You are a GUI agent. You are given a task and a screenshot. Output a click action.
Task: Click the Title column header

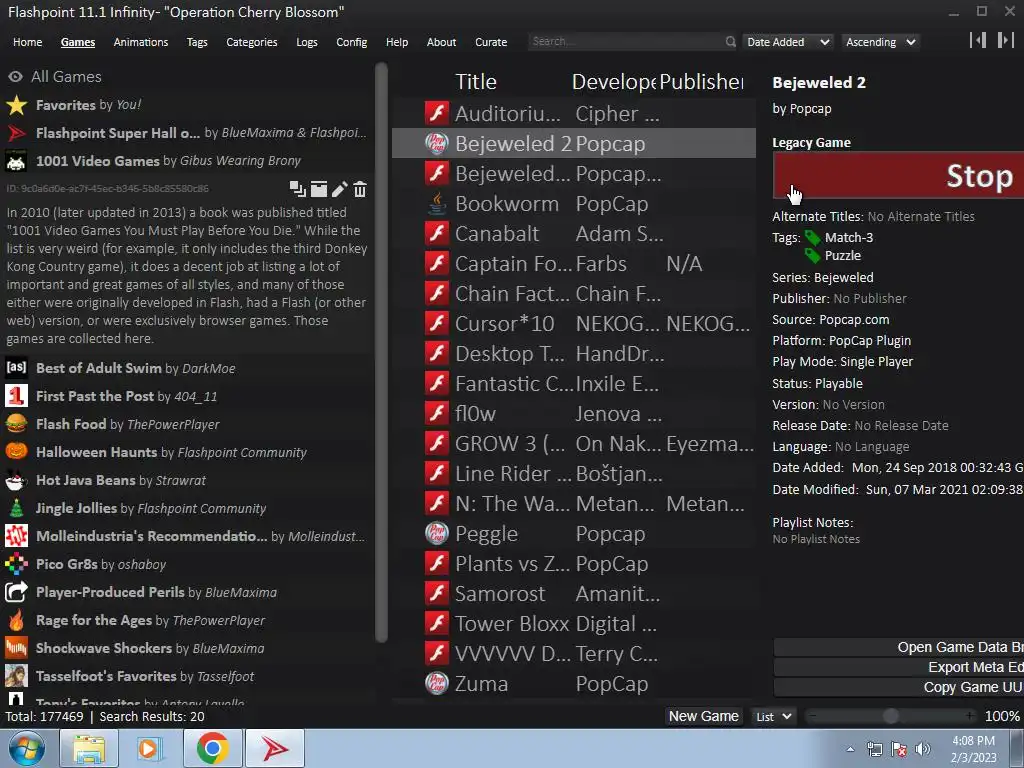pos(476,82)
